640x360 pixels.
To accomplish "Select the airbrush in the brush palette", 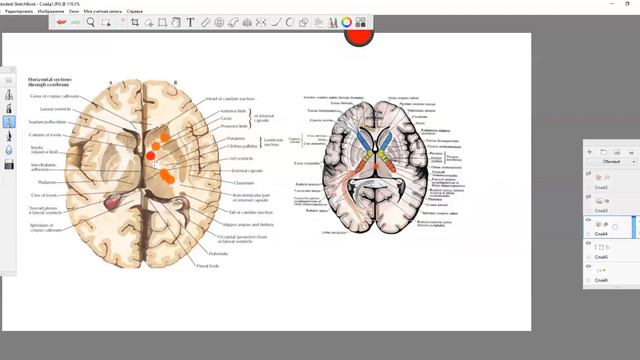I will [9, 108].
